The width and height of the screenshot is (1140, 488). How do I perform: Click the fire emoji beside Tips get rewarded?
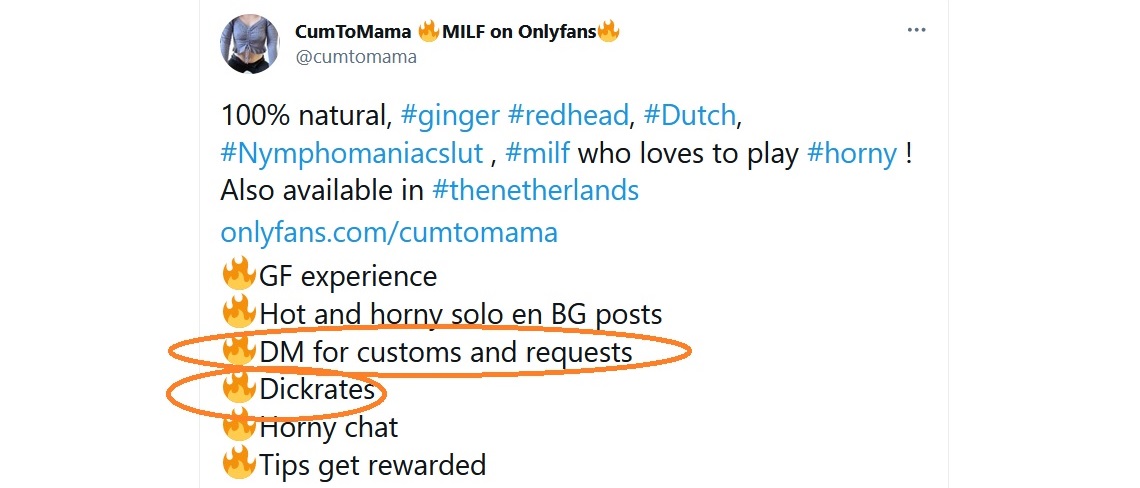click(x=238, y=464)
